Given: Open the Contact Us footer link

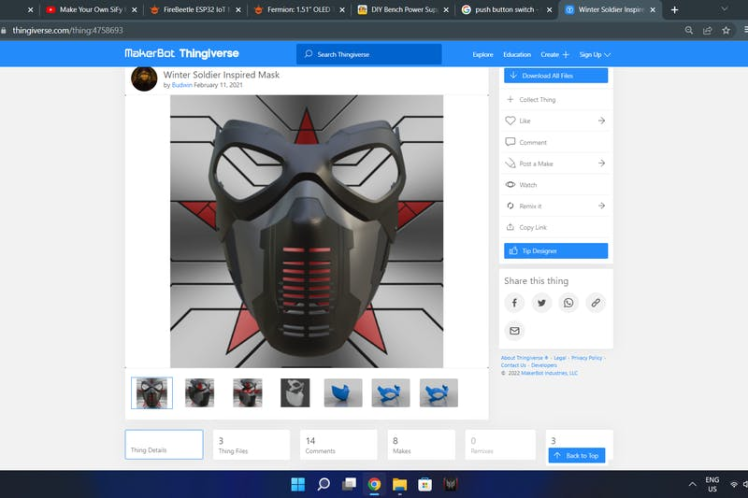Looking at the screenshot, I should point(513,365).
